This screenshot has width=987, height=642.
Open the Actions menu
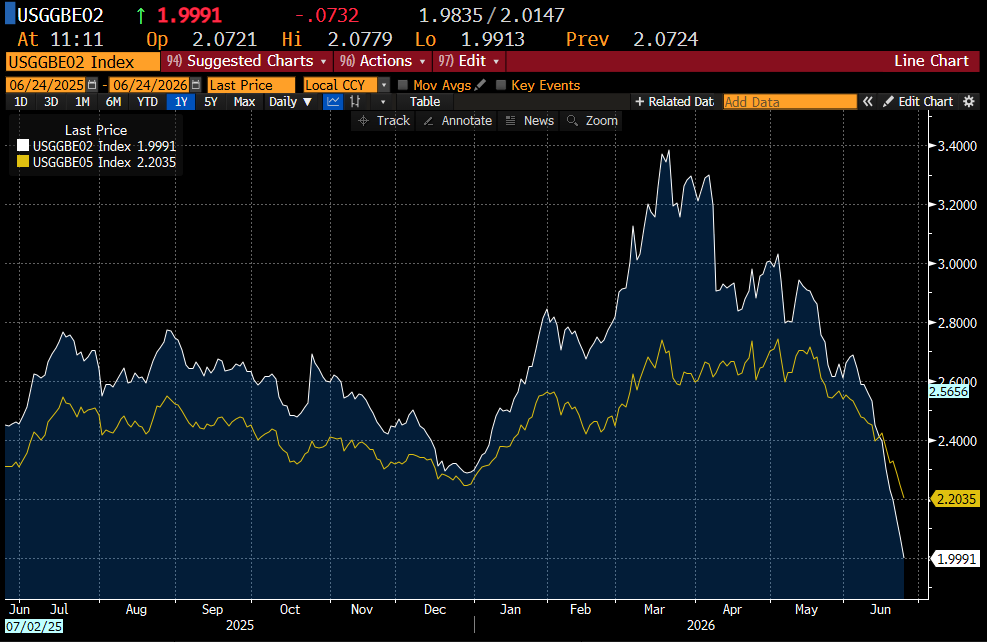click(x=383, y=61)
